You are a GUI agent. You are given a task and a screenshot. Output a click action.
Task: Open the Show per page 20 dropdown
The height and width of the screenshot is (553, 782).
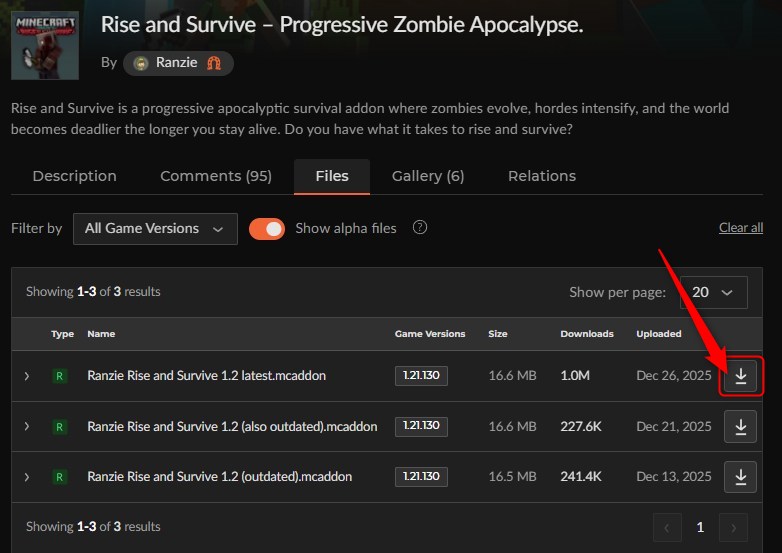point(714,292)
